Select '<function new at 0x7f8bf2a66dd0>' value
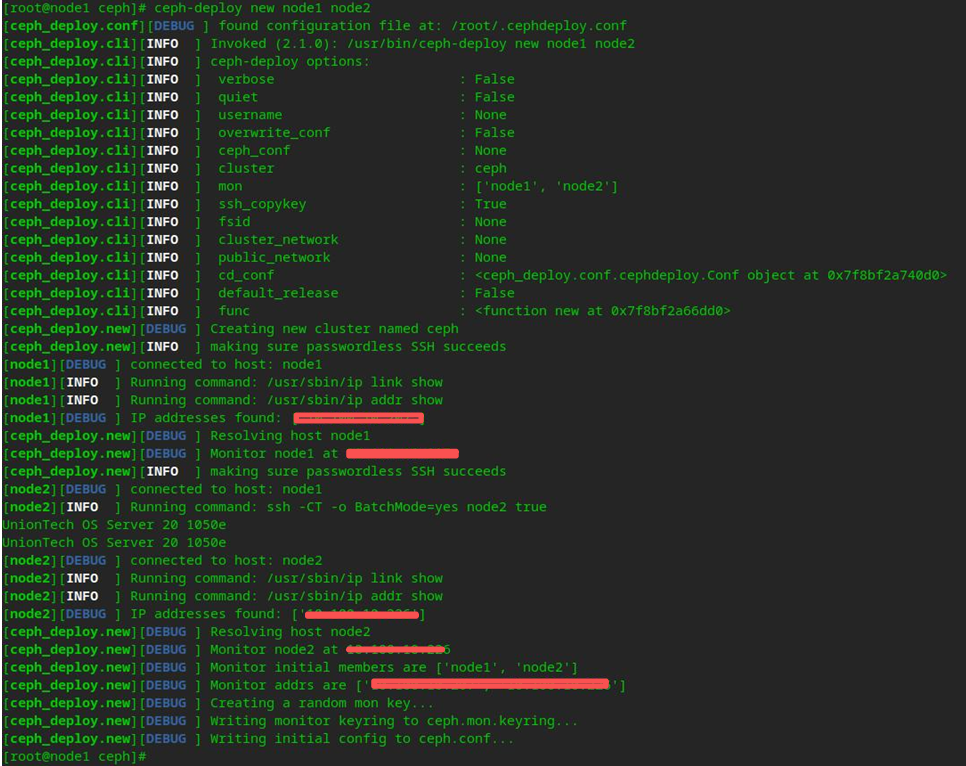 (x=603, y=312)
